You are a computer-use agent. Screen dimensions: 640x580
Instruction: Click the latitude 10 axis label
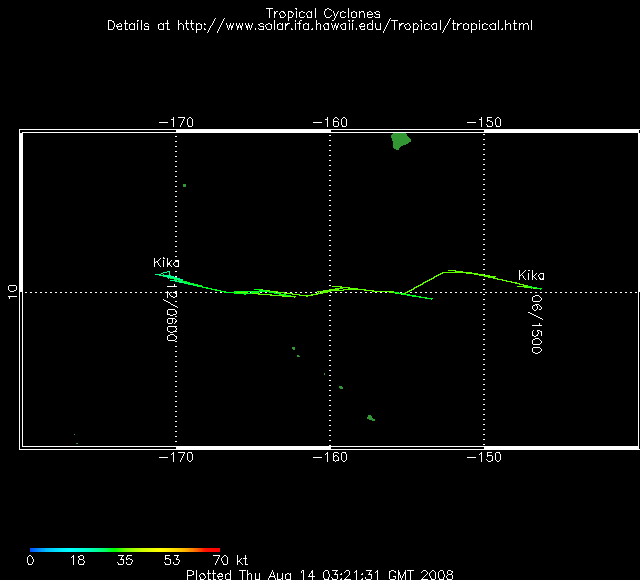[12, 292]
